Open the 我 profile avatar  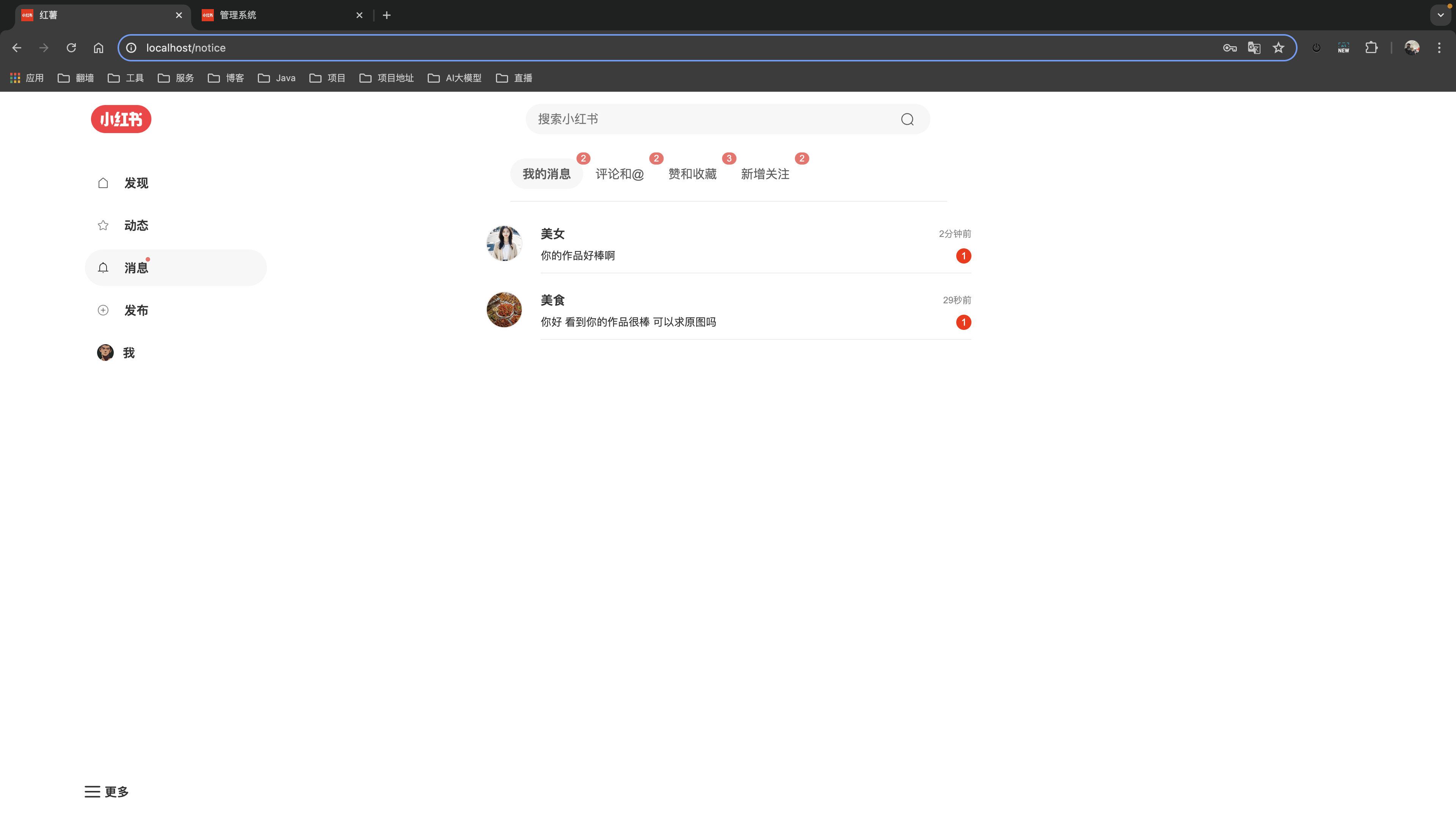click(x=105, y=353)
